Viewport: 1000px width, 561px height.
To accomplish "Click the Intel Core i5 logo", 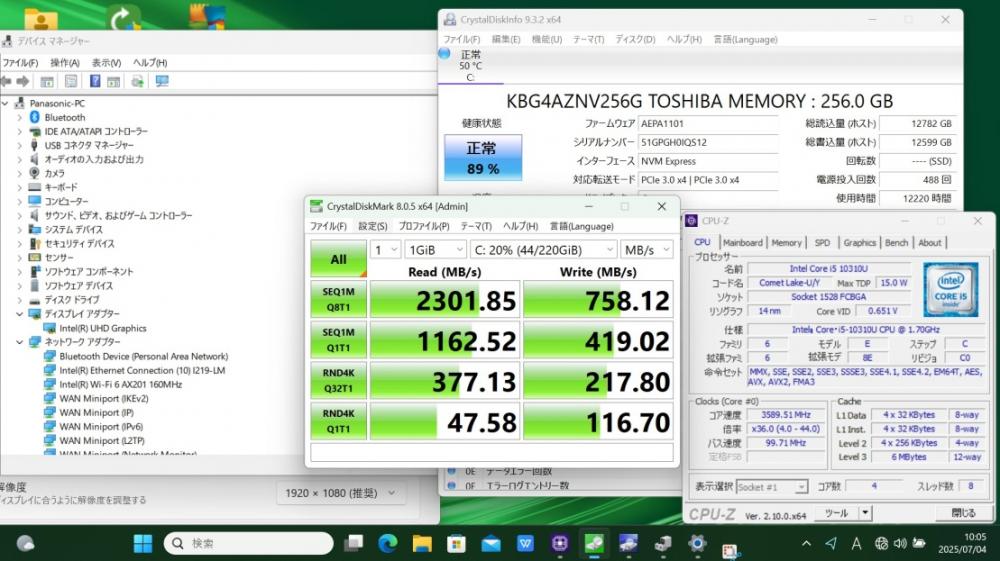I will [x=950, y=290].
